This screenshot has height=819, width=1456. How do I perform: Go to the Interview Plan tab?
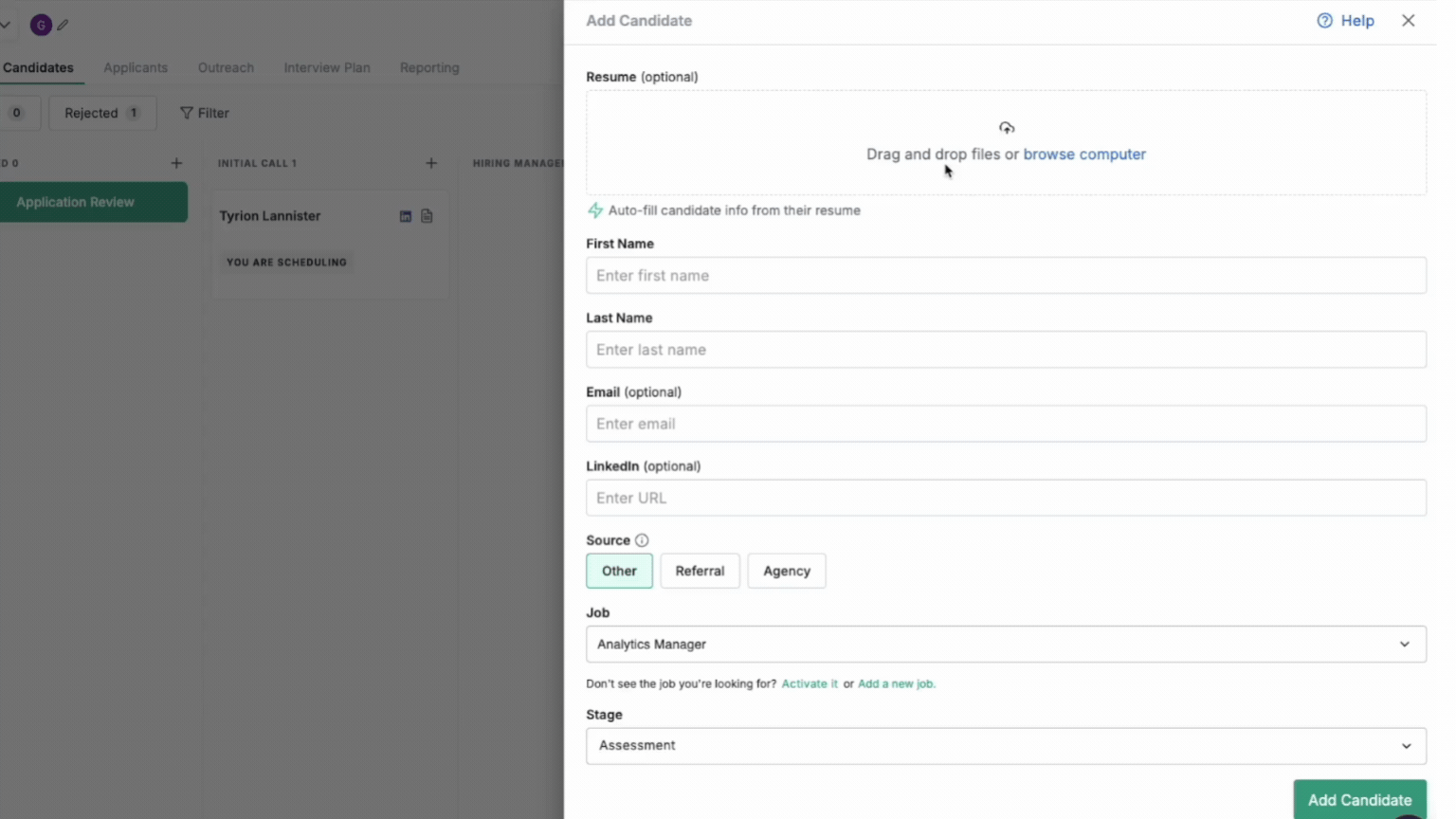click(x=327, y=67)
